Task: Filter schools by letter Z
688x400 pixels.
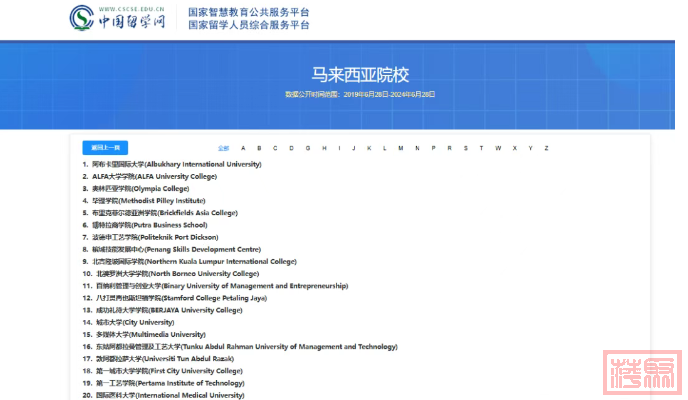Action: point(546,148)
